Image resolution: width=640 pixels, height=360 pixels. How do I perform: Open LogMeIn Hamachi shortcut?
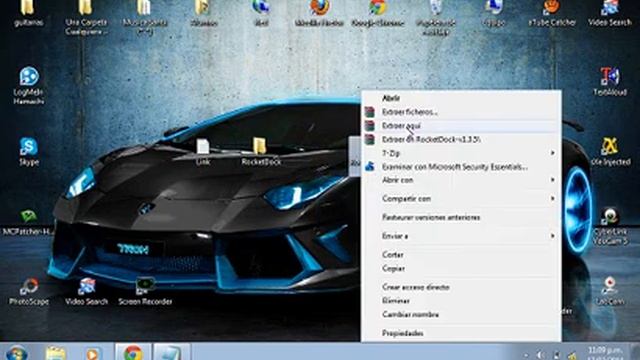click(x=29, y=85)
